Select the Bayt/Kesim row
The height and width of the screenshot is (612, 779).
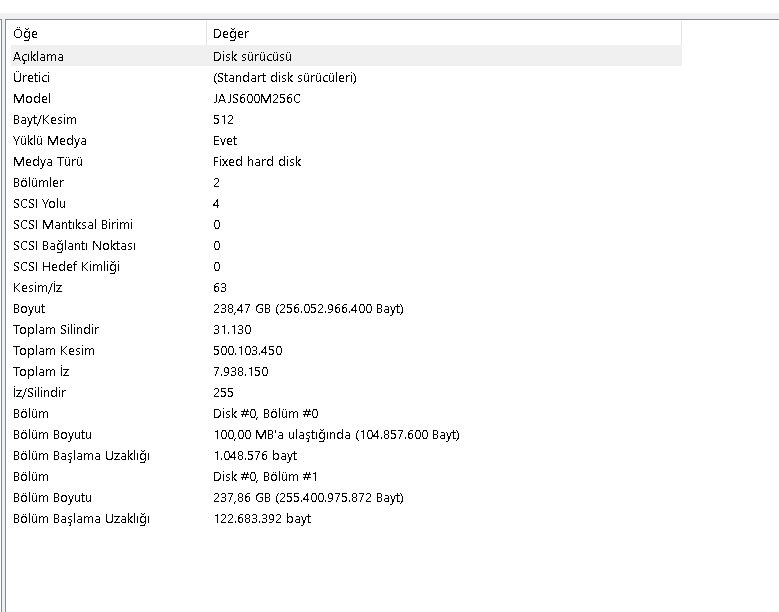(346, 119)
